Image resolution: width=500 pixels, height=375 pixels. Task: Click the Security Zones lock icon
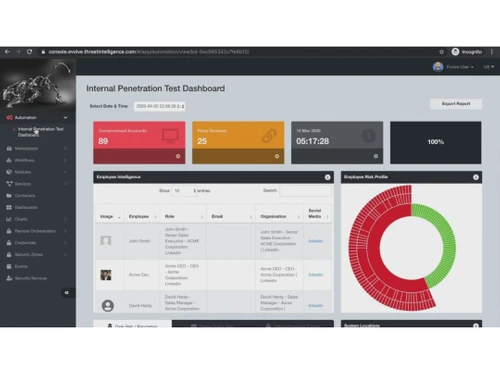tap(9, 254)
